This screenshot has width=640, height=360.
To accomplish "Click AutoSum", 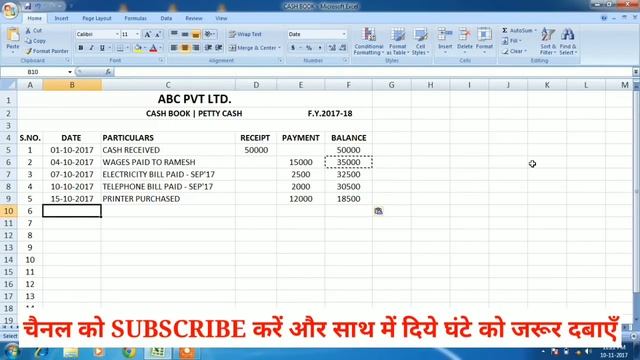I will click(x=519, y=31).
